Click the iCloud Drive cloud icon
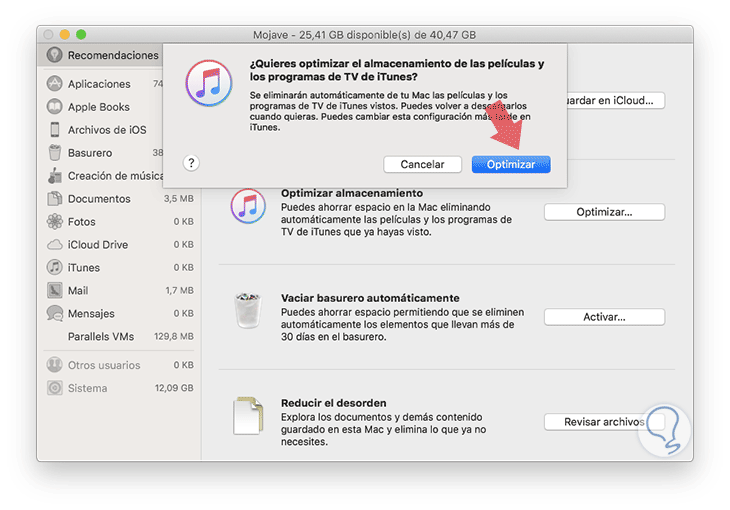The image size is (730, 510). tap(54, 245)
